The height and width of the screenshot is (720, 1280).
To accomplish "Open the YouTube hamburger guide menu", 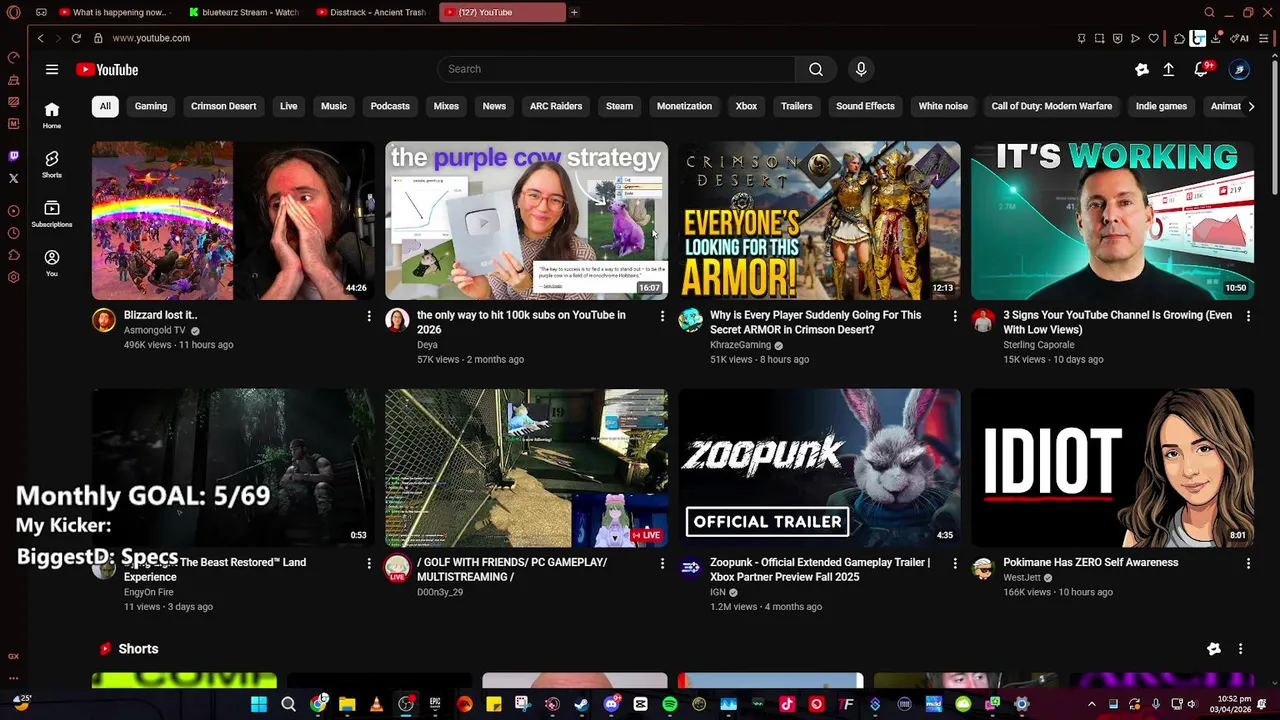I will point(52,69).
